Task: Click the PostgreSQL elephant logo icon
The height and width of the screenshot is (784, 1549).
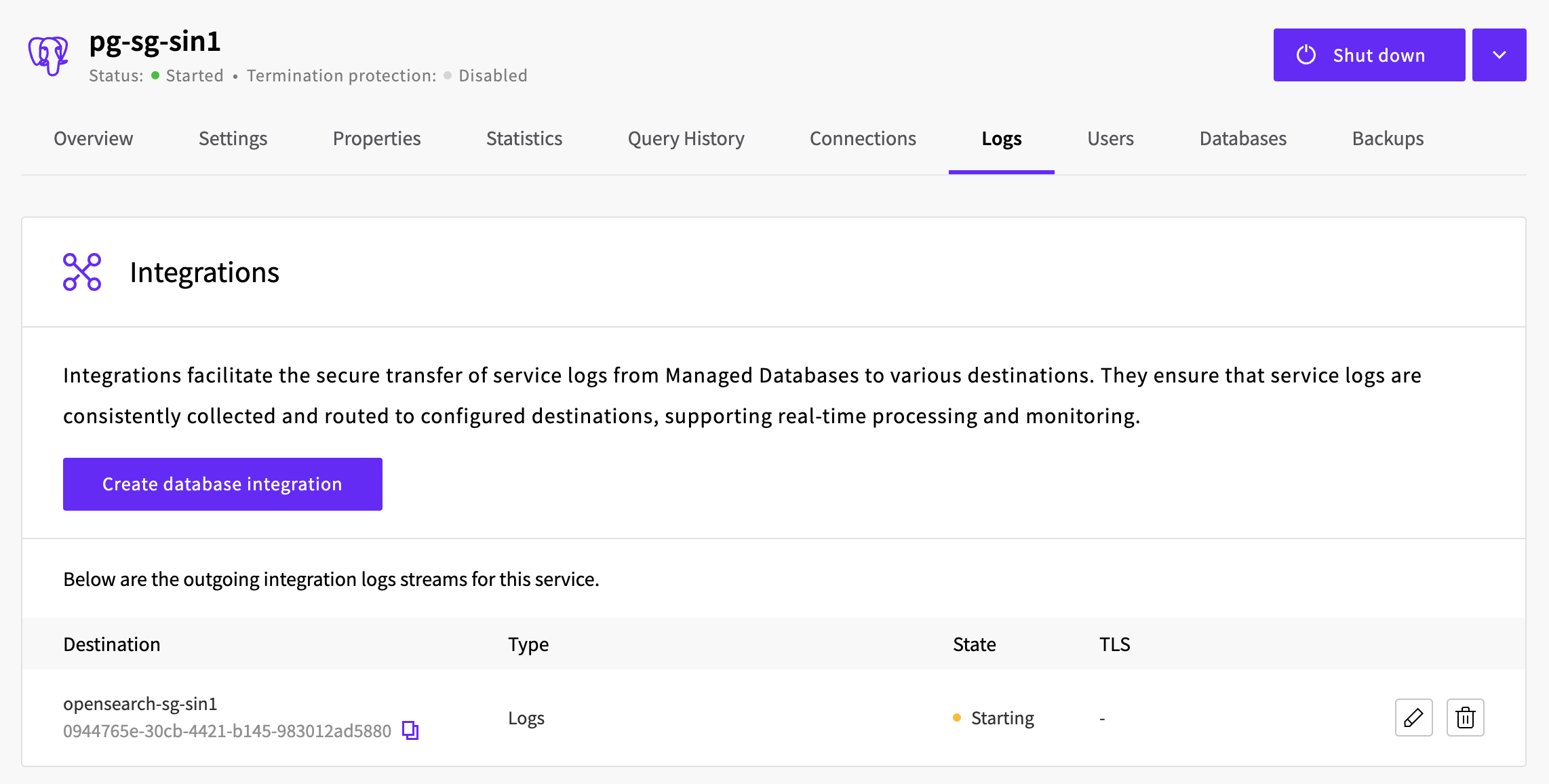Action: 48,55
